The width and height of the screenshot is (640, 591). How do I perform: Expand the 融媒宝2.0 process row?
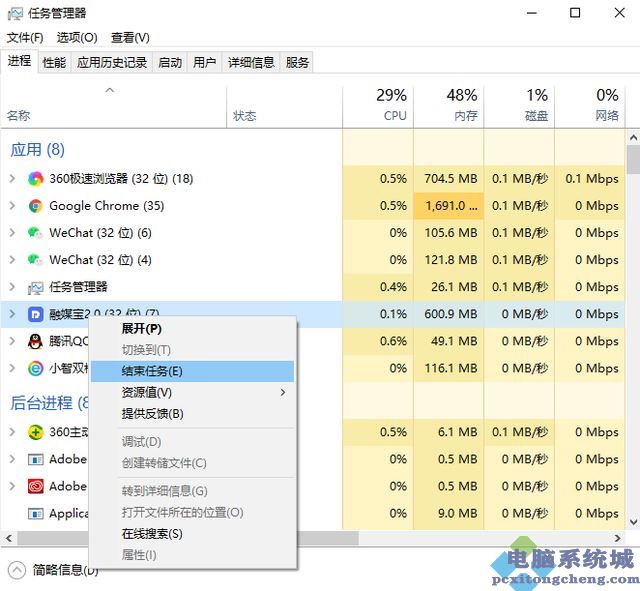pyautogui.click(x=12, y=314)
